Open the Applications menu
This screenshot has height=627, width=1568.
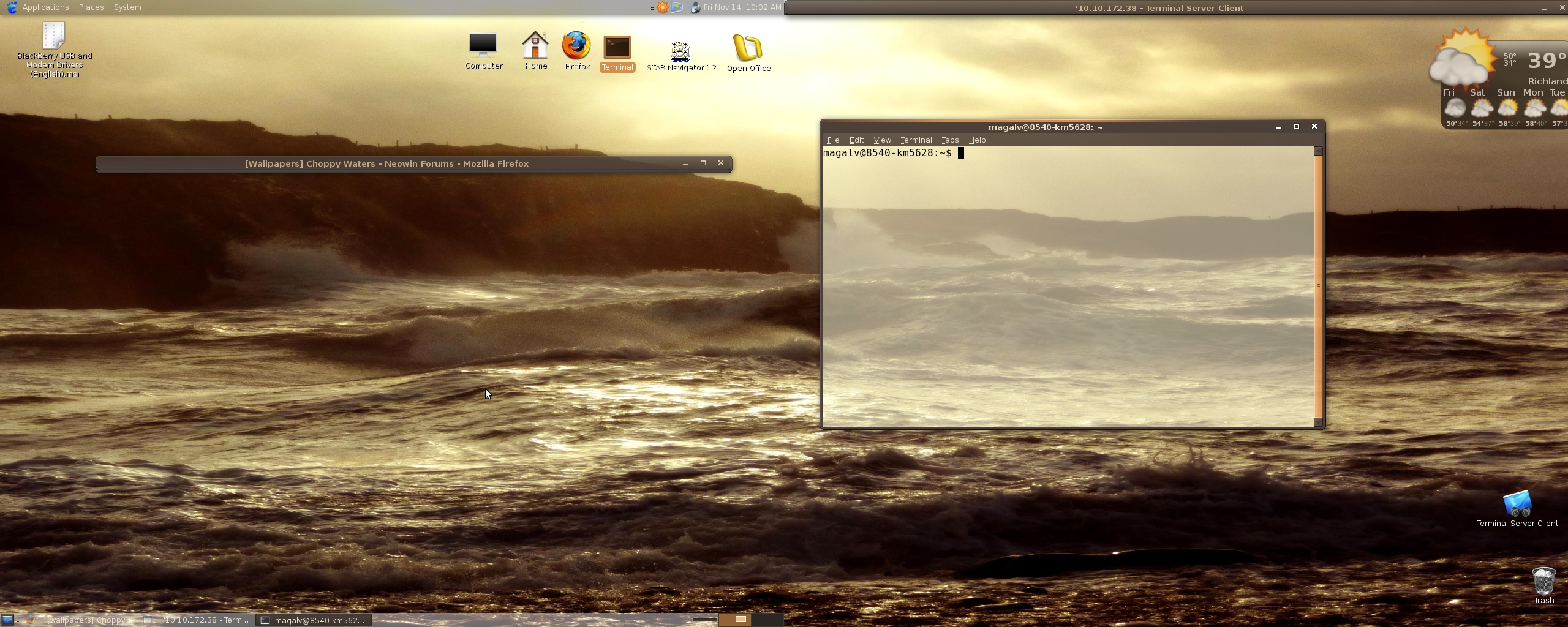(x=45, y=7)
